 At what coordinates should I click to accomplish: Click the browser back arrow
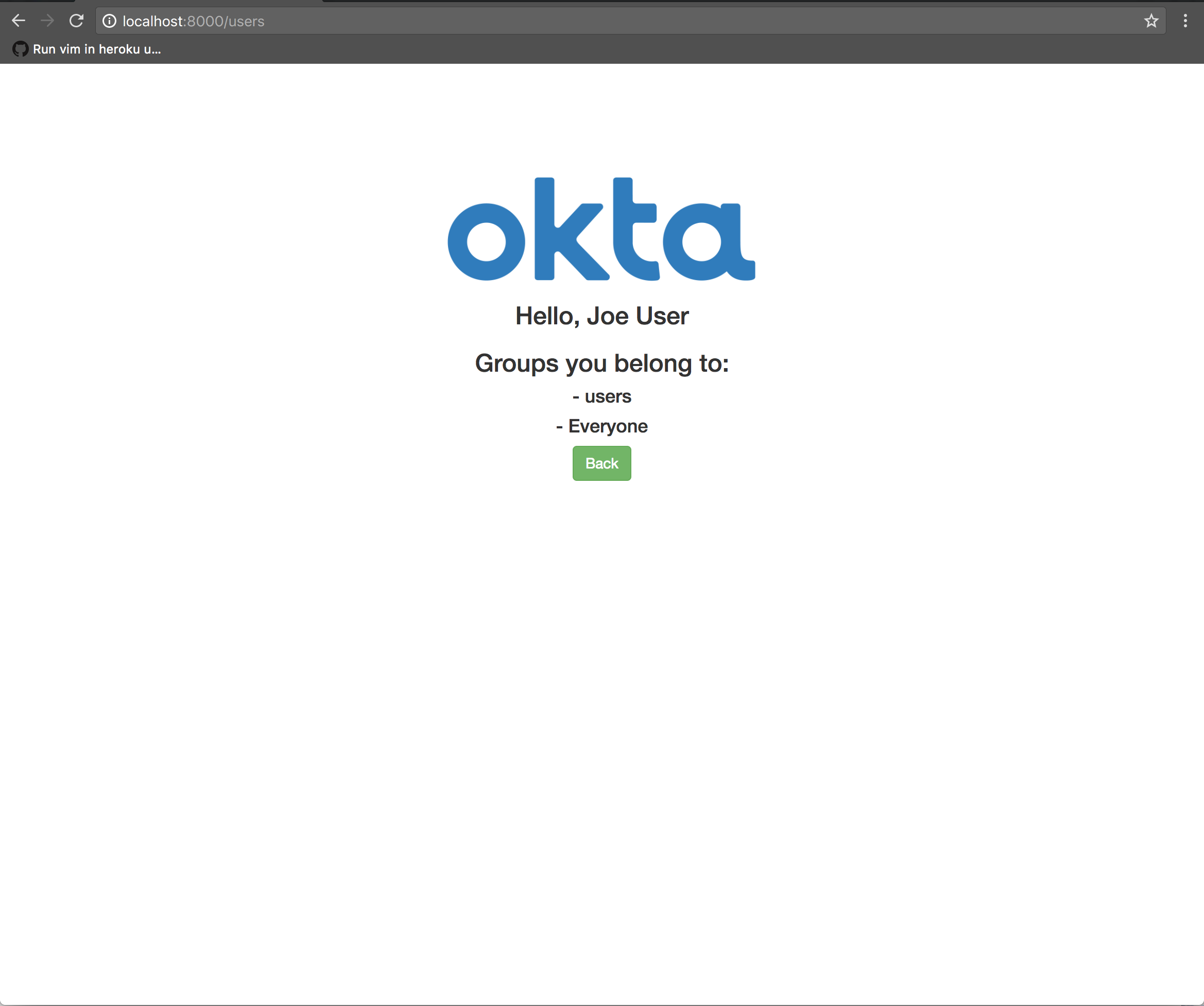(19, 21)
